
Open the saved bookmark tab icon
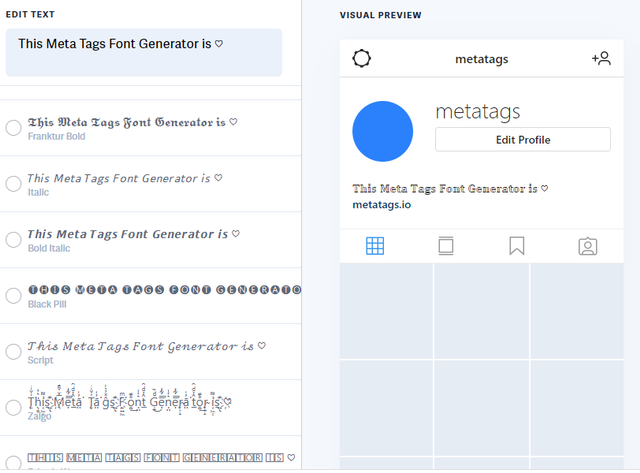[x=517, y=246]
